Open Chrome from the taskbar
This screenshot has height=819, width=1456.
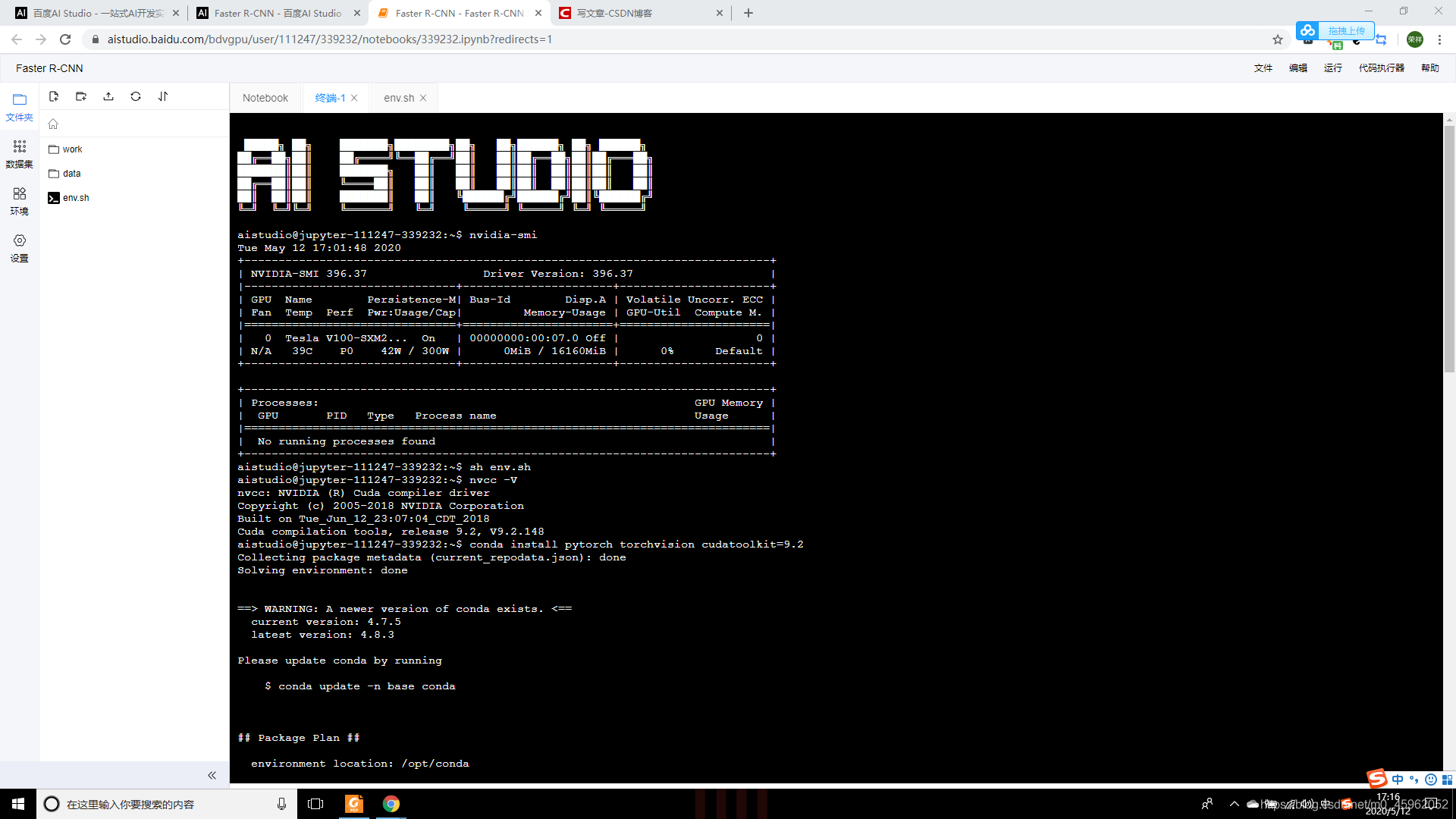click(391, 804)
